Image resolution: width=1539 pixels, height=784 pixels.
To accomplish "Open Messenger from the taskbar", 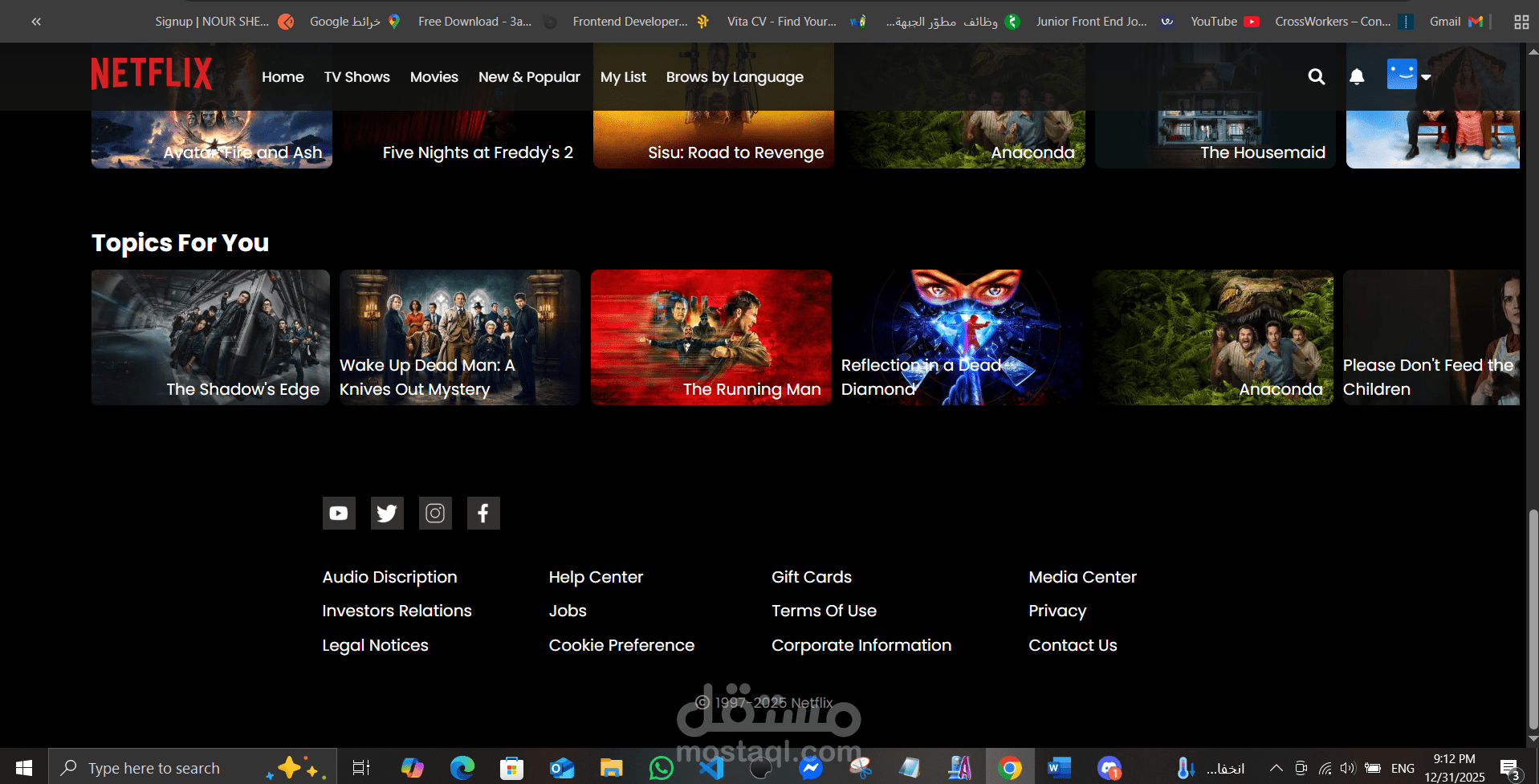I will [x=811, y=768].
